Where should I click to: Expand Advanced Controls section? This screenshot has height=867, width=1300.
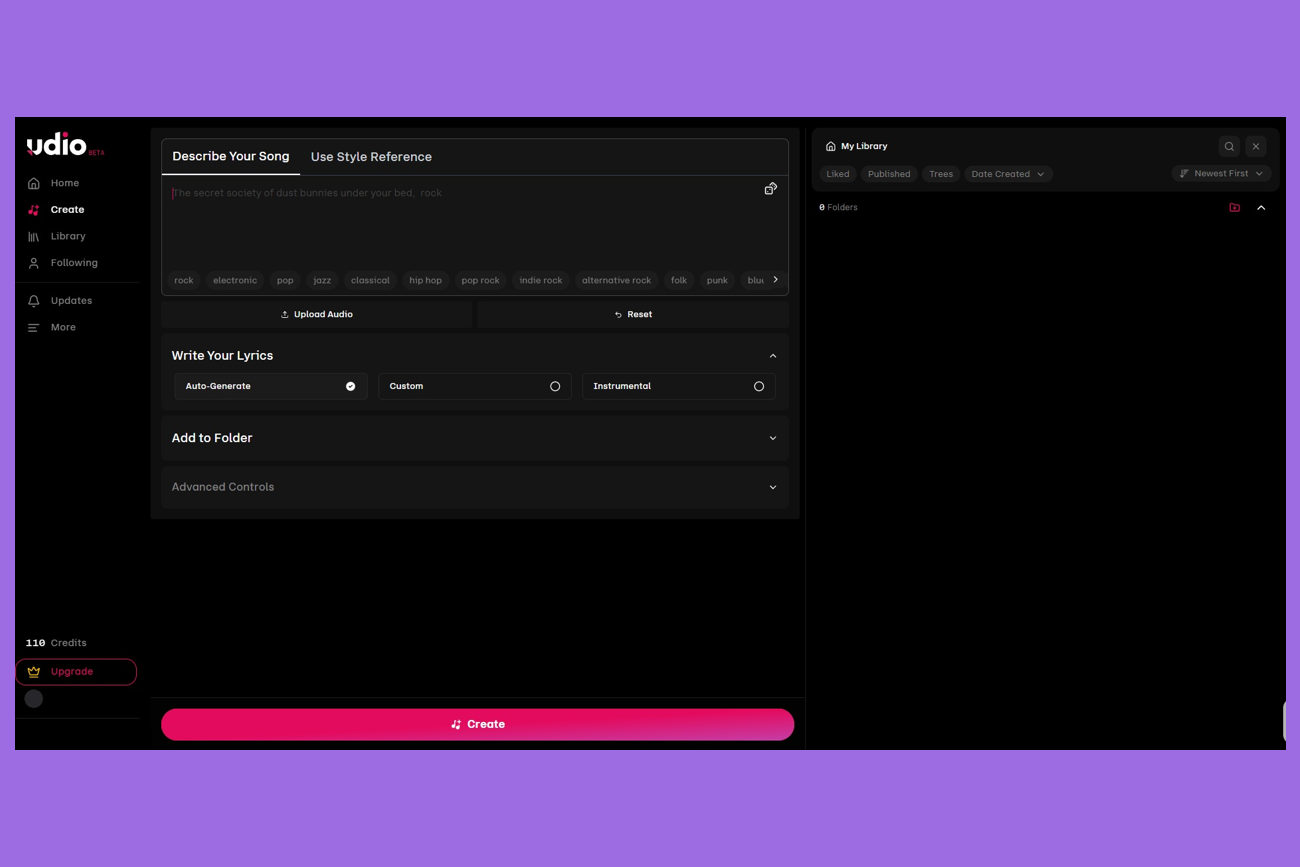click(x=474, y=487)
